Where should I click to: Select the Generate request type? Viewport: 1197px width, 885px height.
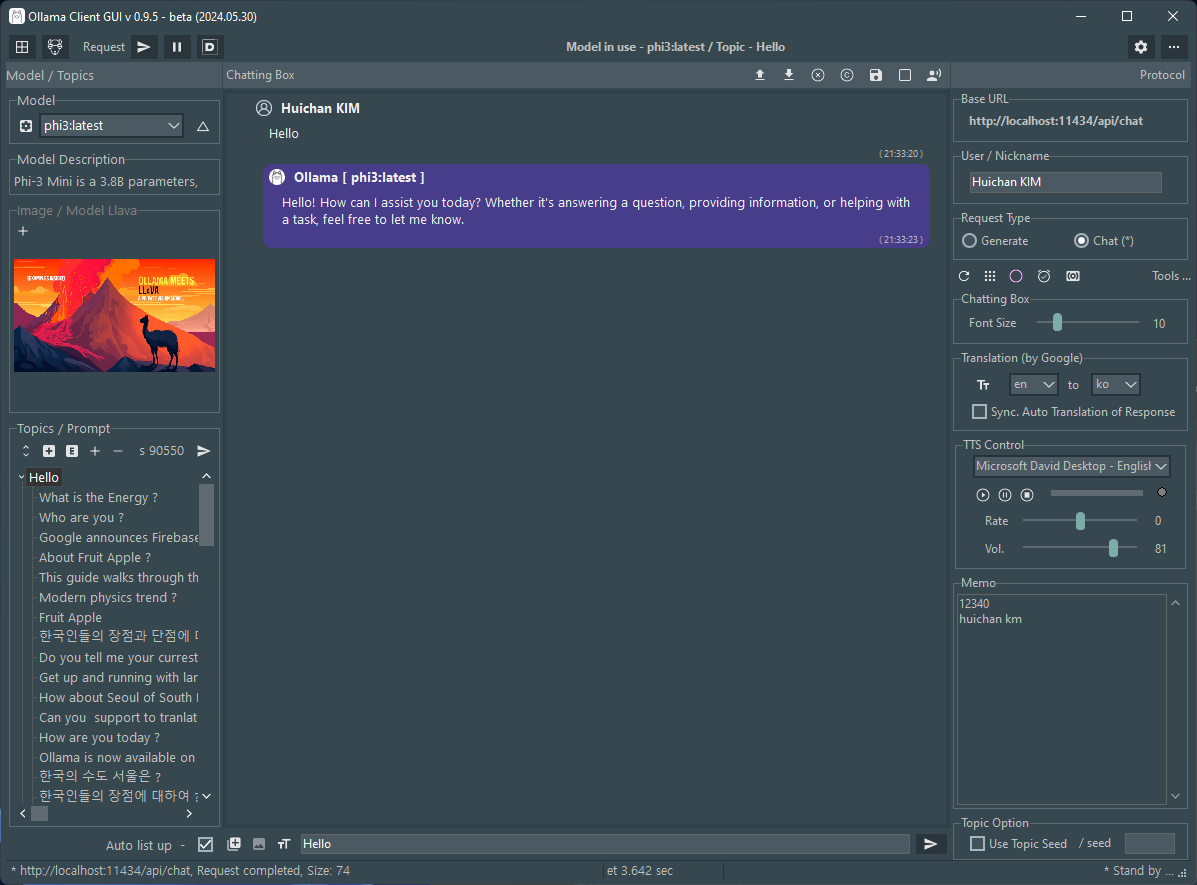[995, 241]
